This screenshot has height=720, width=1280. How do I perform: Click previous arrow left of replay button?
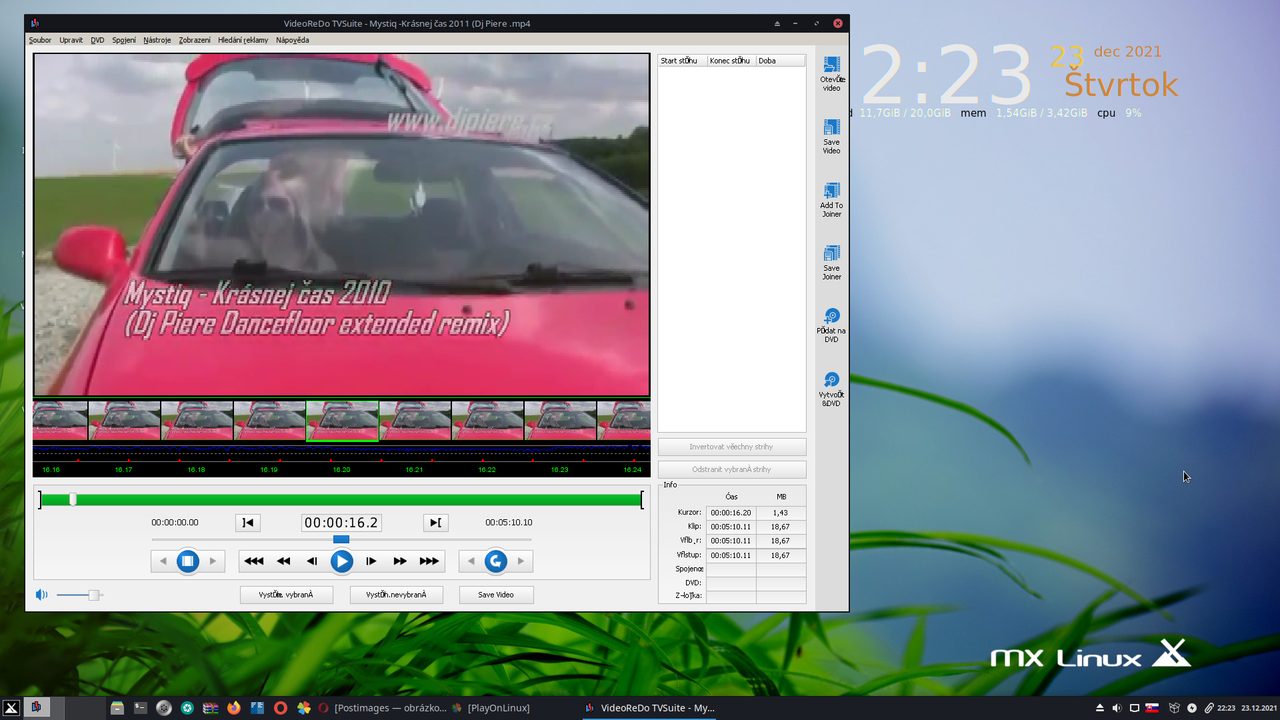coord(471,561)
